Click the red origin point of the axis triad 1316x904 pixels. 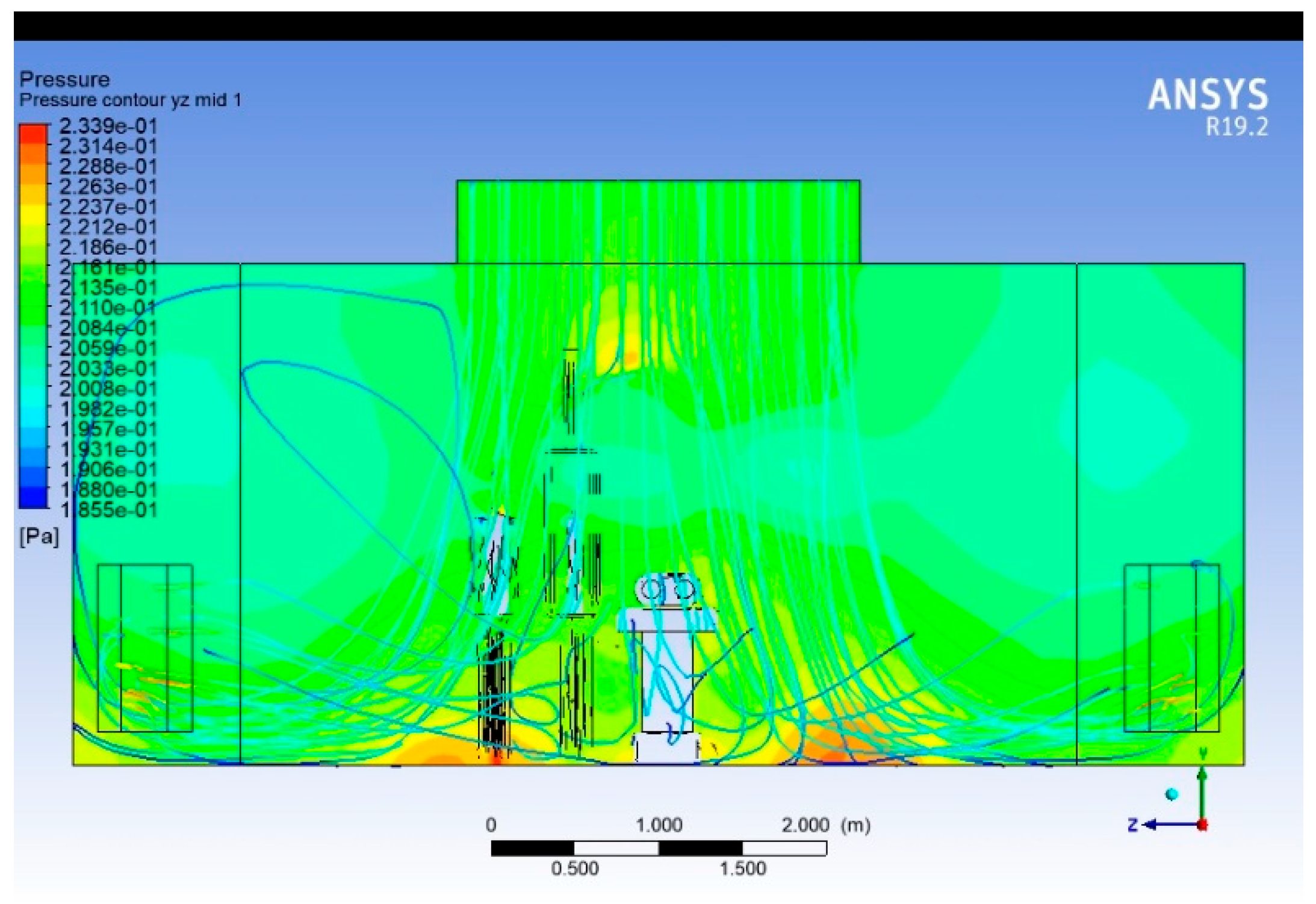(x=1202, y=825)
